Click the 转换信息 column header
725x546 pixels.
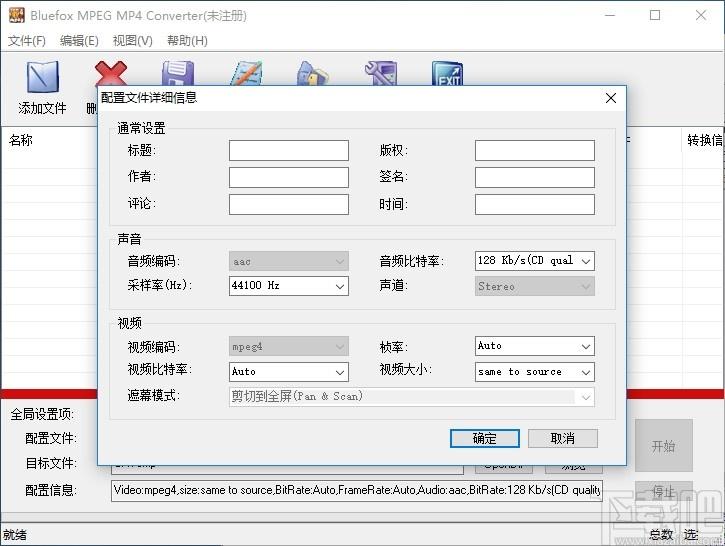pyautogui.click(x=704, y=140)
